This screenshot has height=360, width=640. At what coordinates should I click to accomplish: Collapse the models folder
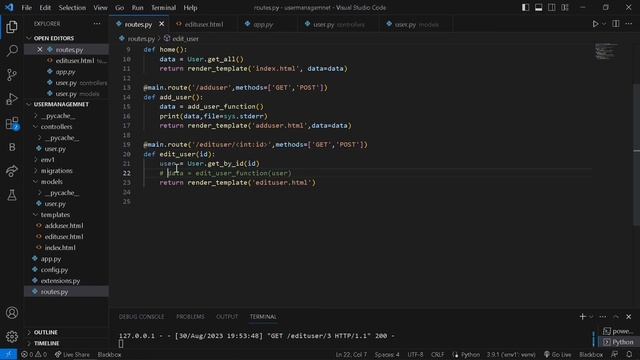point(51,182)
